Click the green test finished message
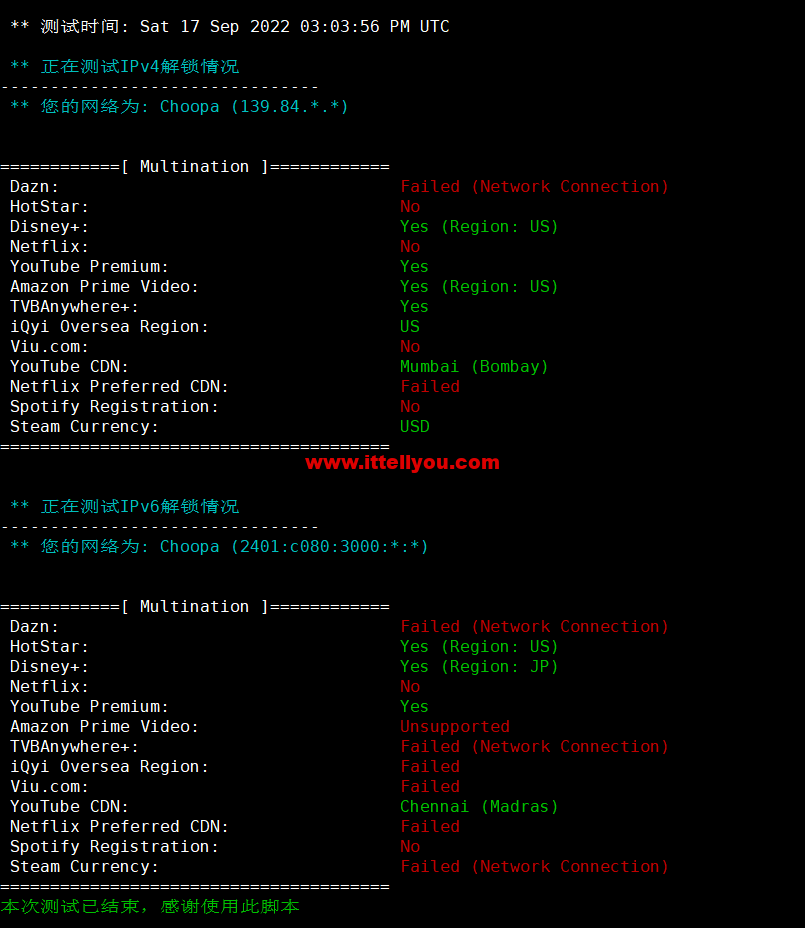The height and width of the screenshot is (928, 805). pos(150,906)
